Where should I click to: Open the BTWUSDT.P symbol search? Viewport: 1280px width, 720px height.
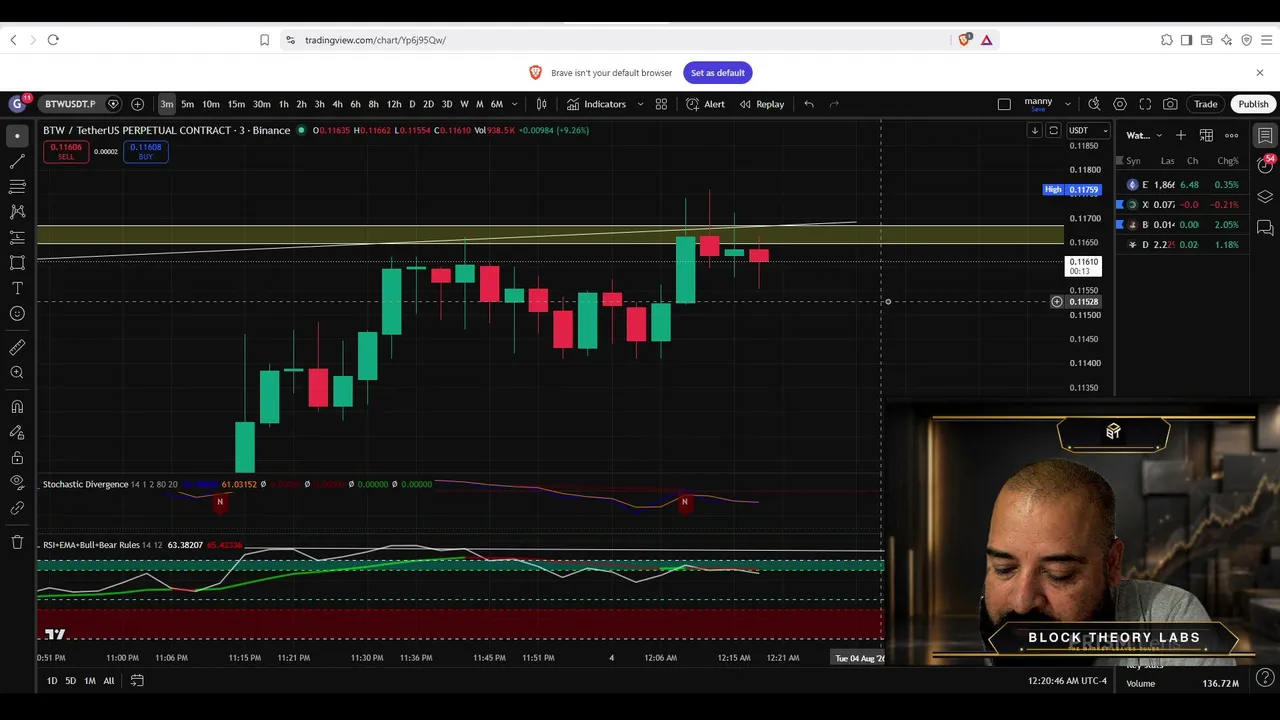pyautogui.click(x=70, y=104)
